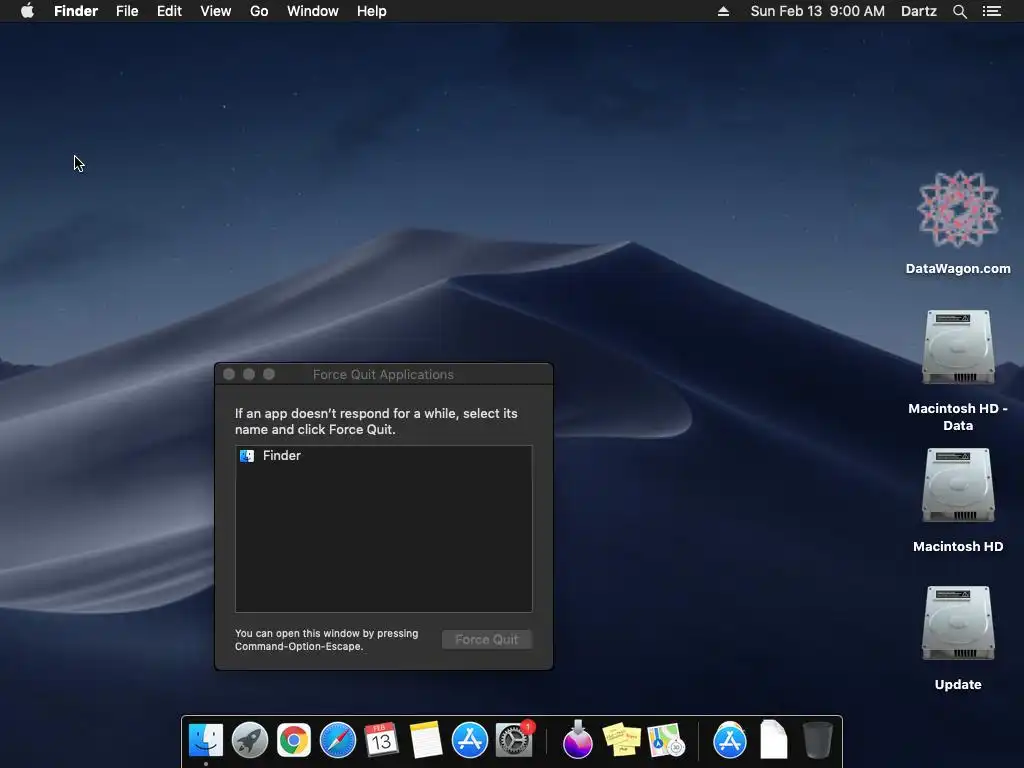Image resolution: width=1024 pixels, height=768 pixels.
Task: Open Notification Center list icon
Action: (x=992, y=11)
